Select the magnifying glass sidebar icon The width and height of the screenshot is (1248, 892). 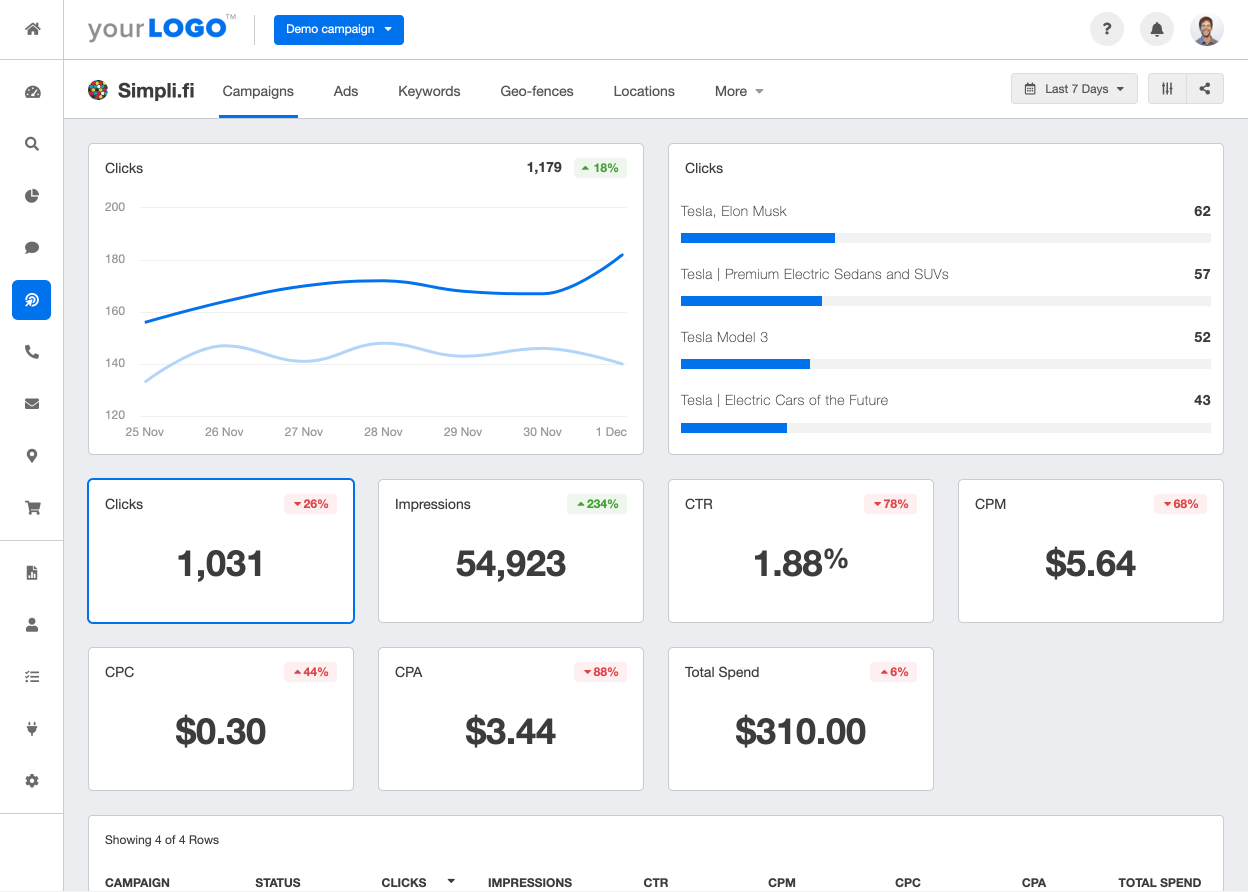[x=32, y=144]
